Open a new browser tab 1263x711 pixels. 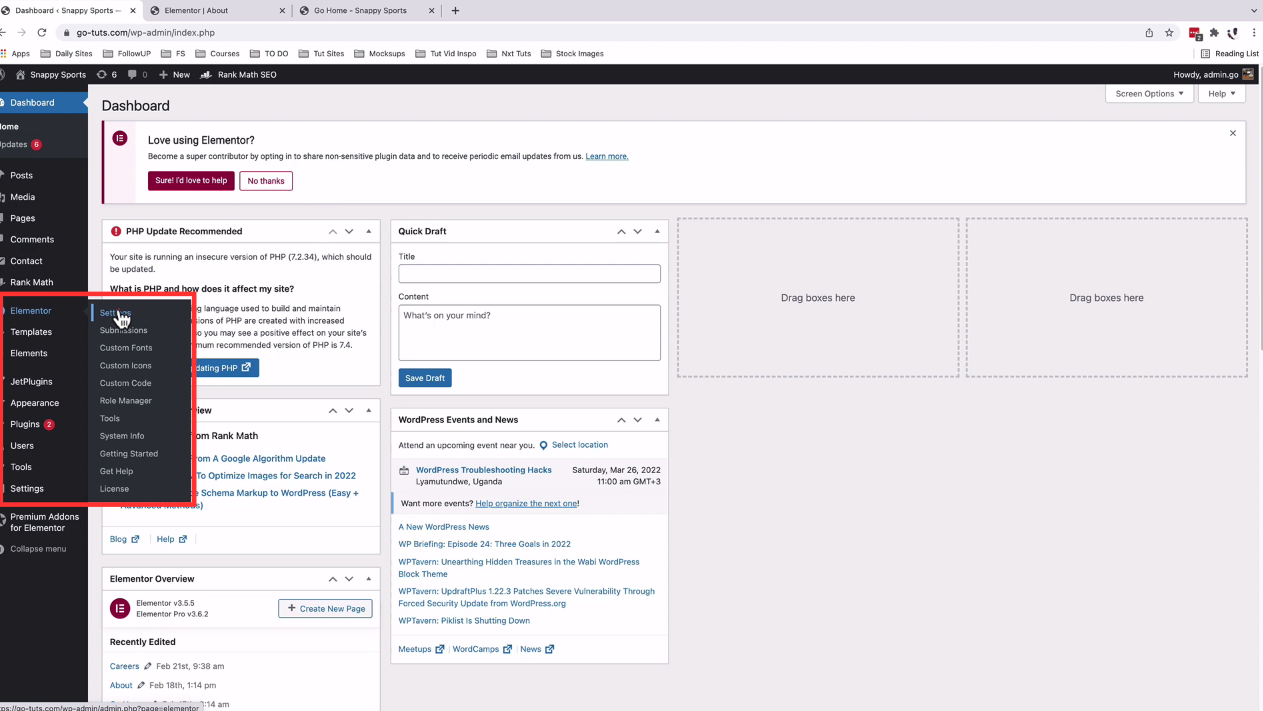[455, 10]
